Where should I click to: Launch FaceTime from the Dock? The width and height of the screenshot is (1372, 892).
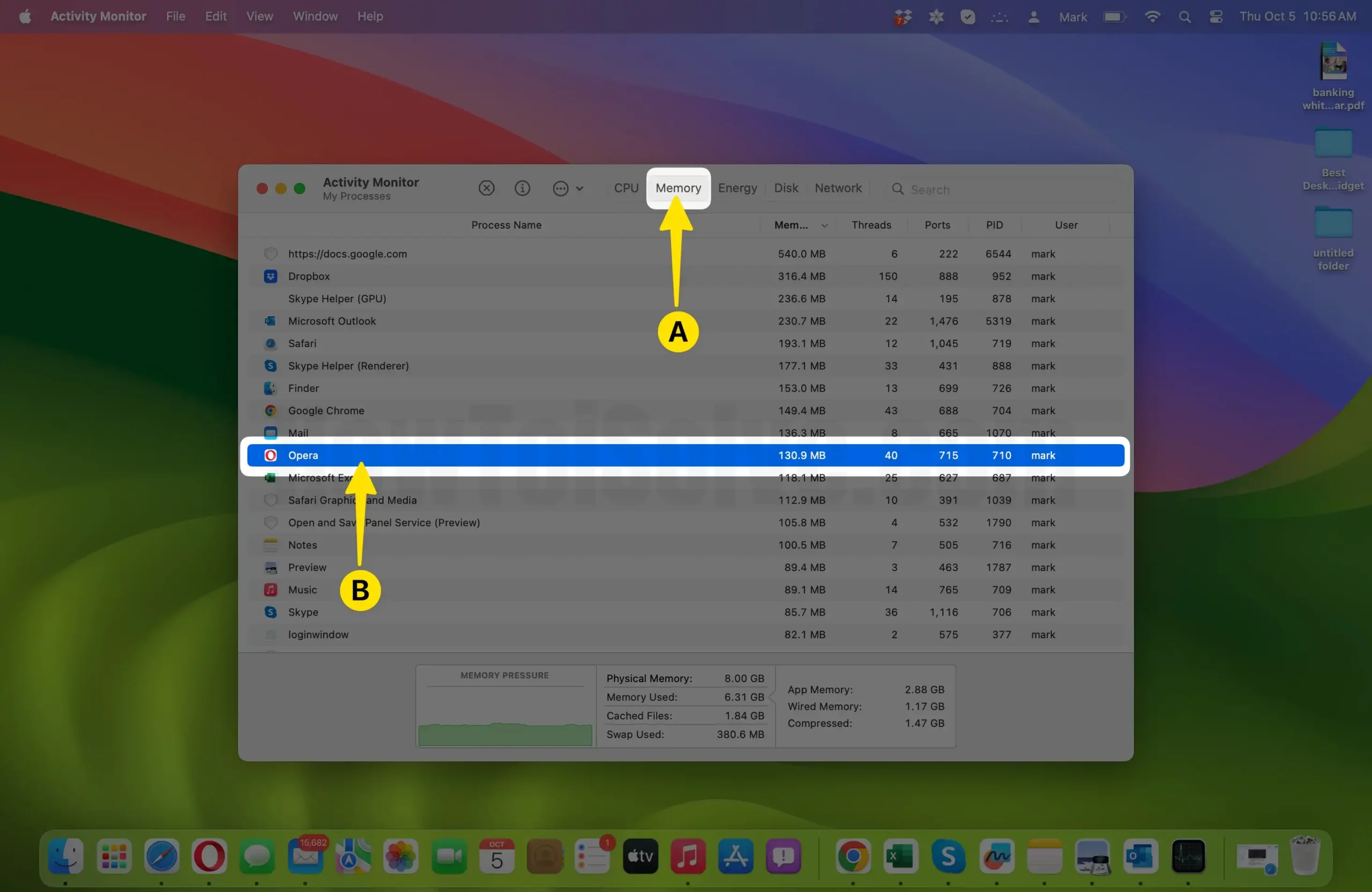tap(449, 856)
